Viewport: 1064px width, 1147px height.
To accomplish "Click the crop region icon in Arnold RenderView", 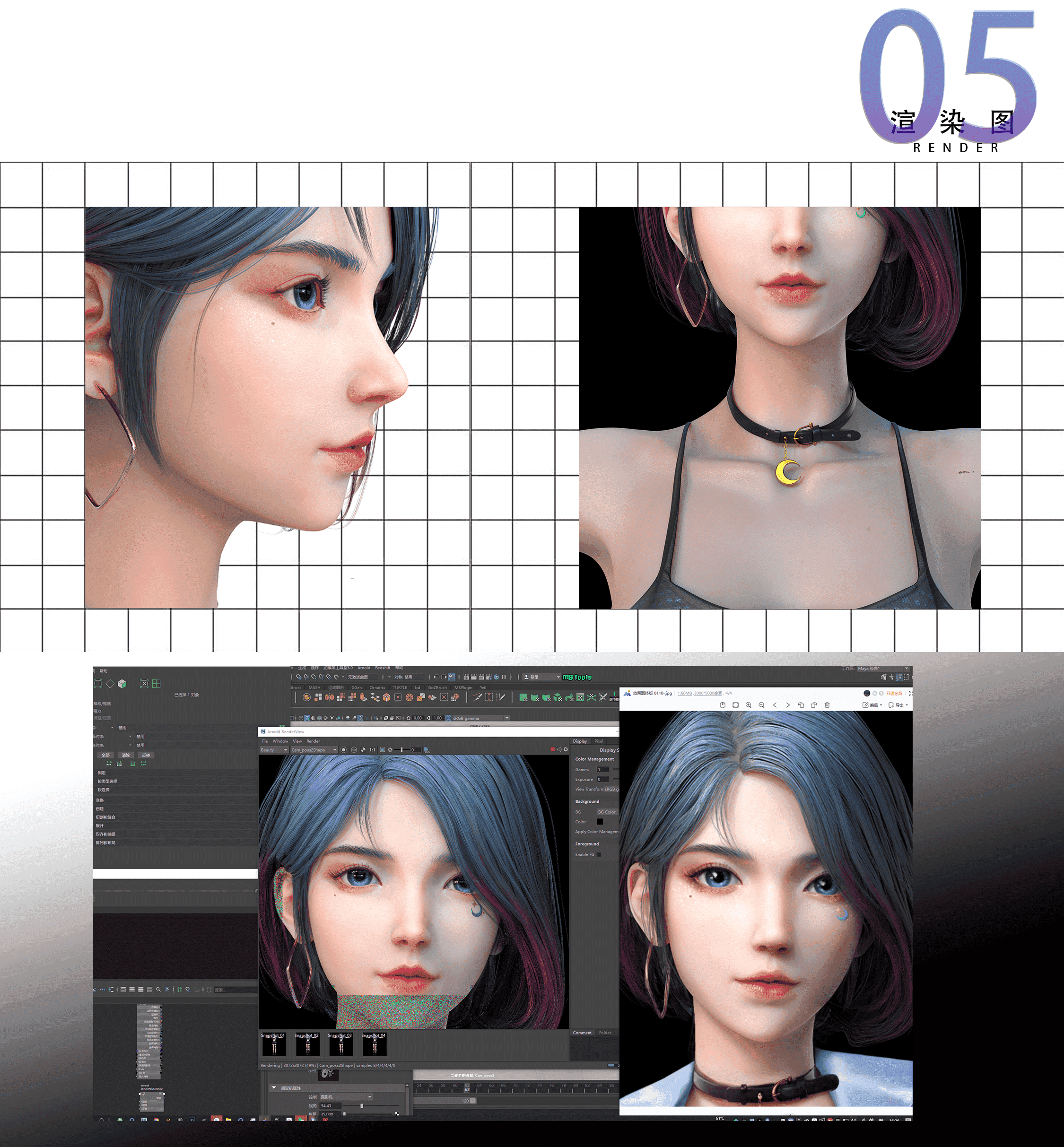I will coord(382,750).
